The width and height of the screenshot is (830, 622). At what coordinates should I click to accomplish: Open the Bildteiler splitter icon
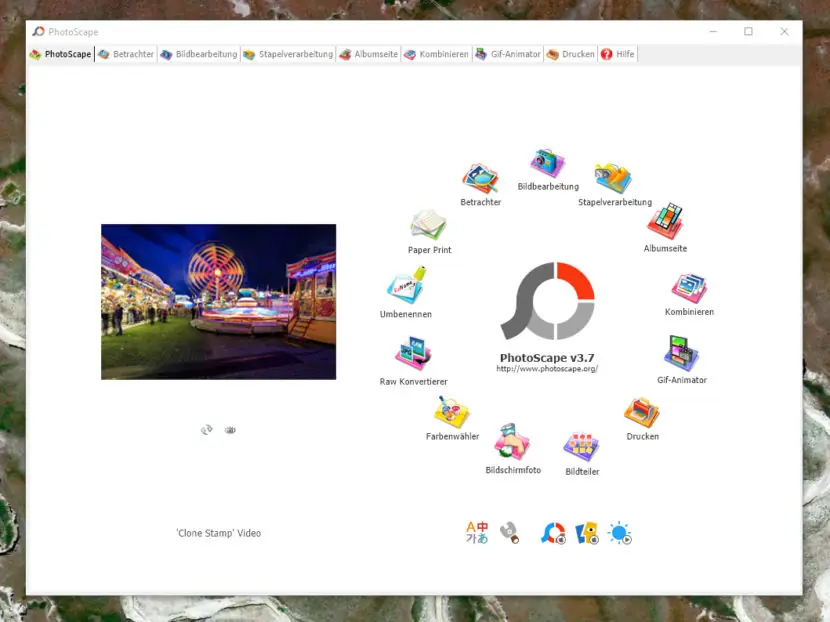581,447
